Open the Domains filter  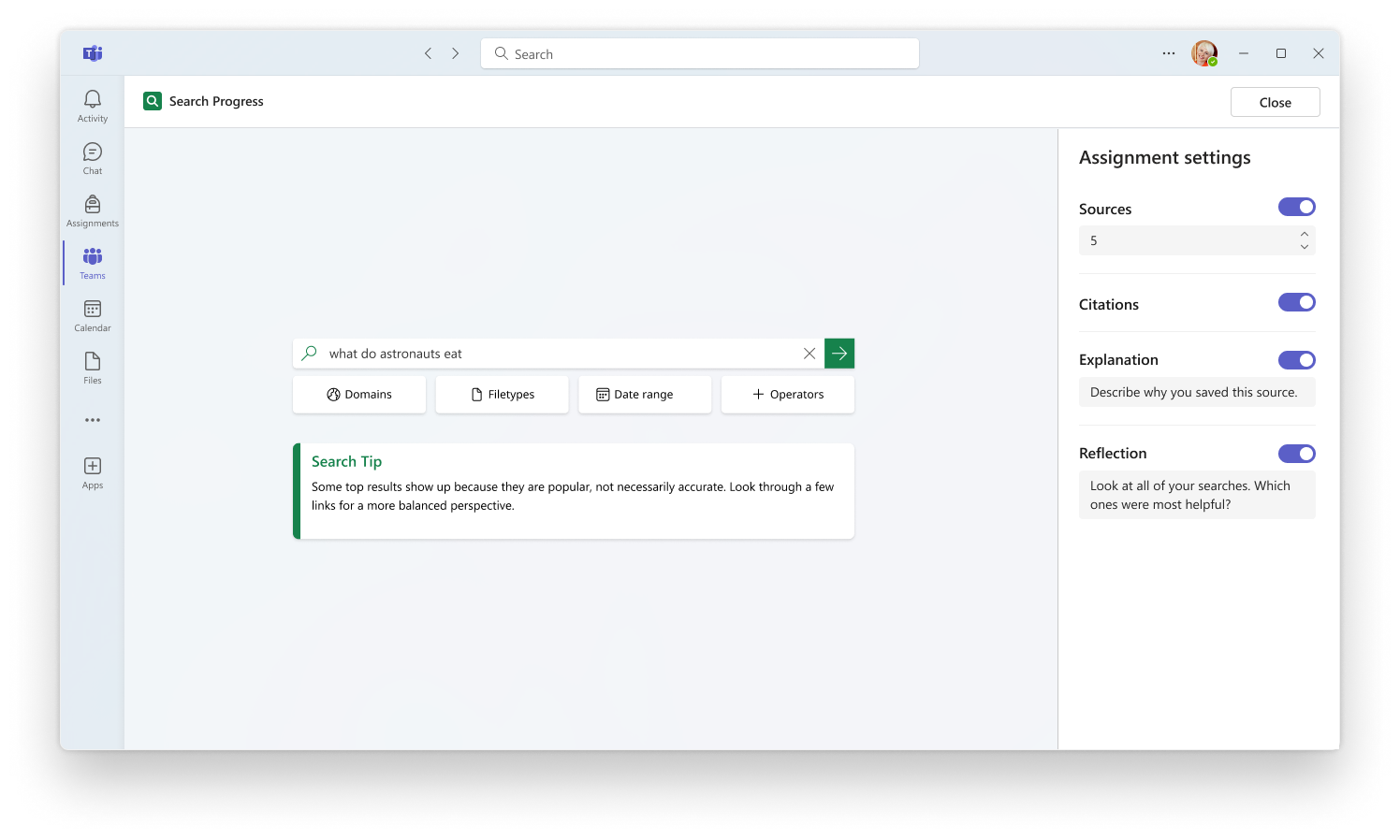pyautogui.click(x=358, y=394)
